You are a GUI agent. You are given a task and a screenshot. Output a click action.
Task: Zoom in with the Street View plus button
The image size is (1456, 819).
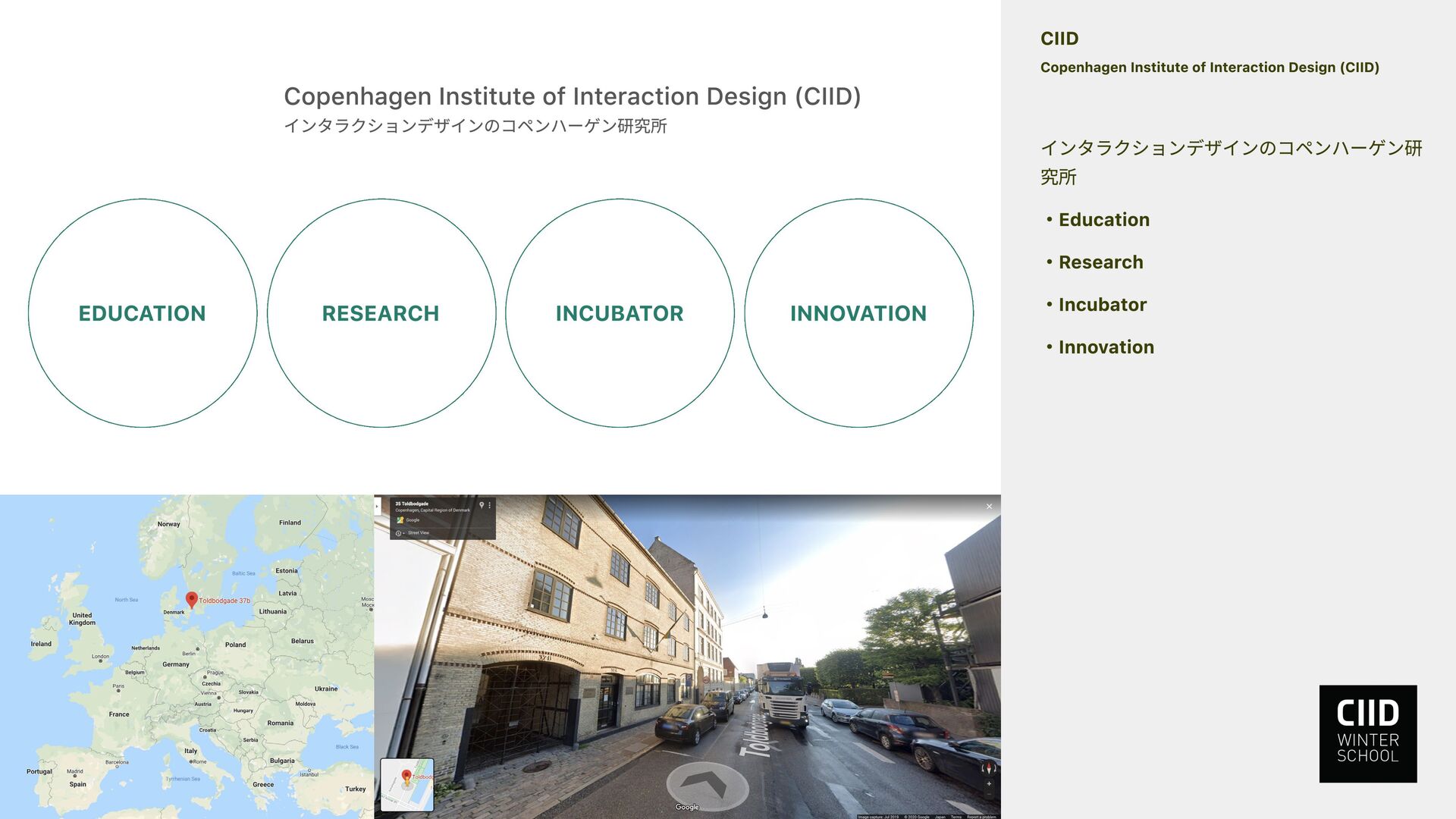989,784
